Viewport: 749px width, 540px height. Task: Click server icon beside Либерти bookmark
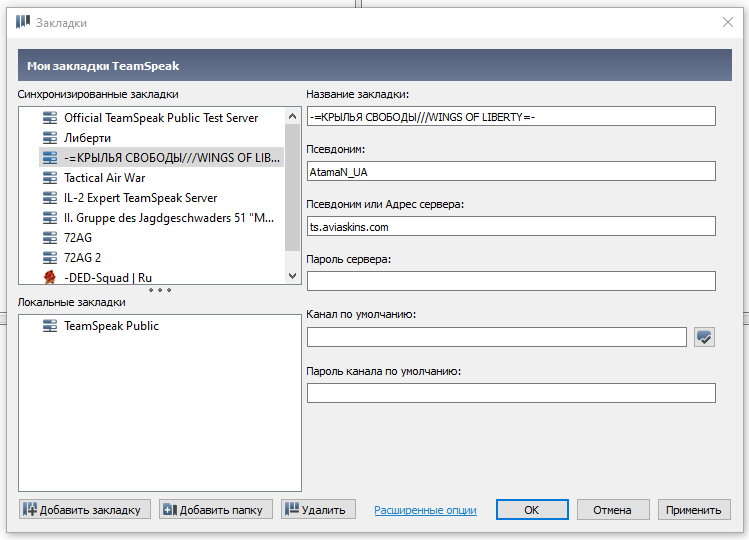click(50, 138)
